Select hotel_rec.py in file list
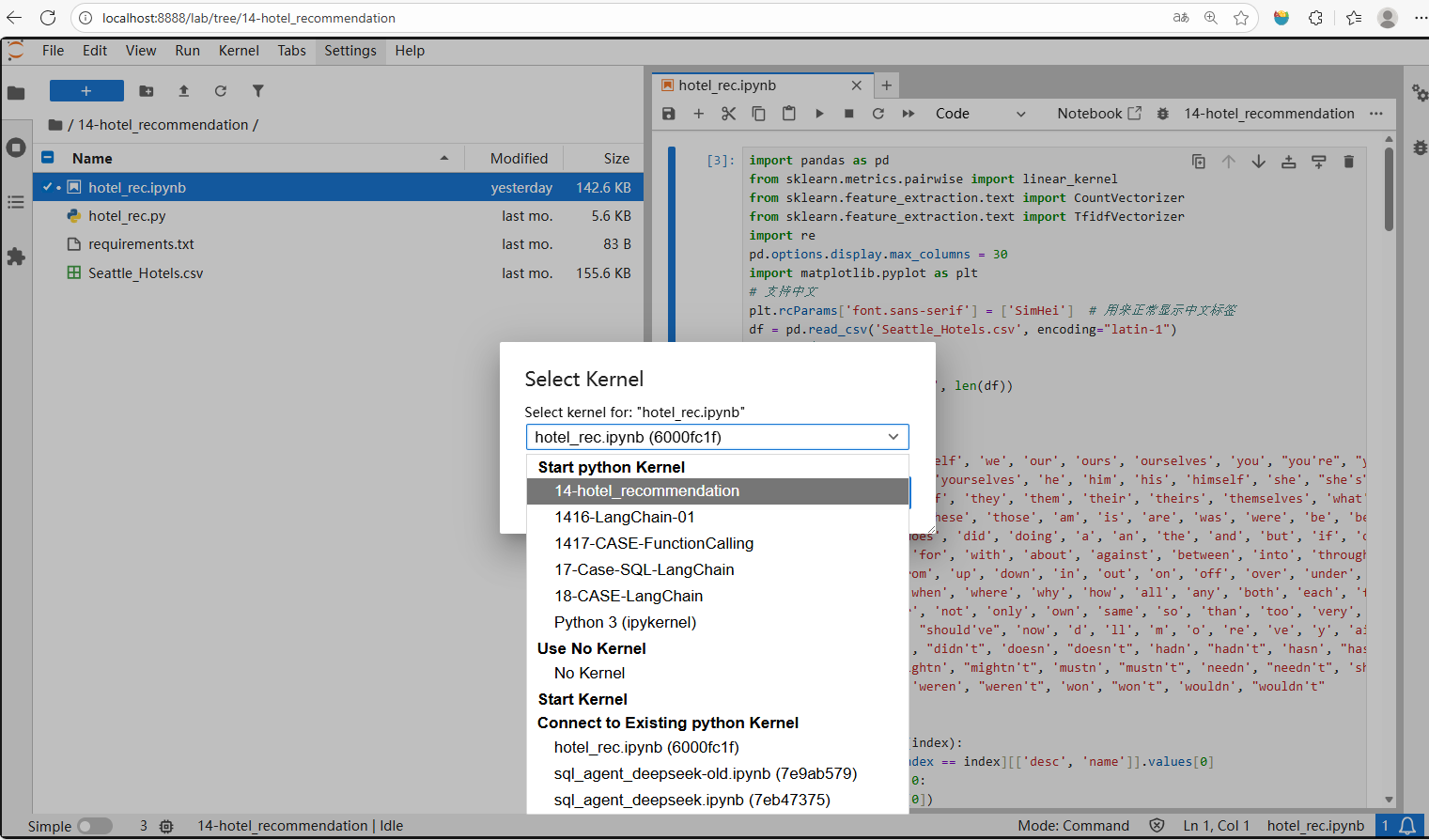 point(338,216)
